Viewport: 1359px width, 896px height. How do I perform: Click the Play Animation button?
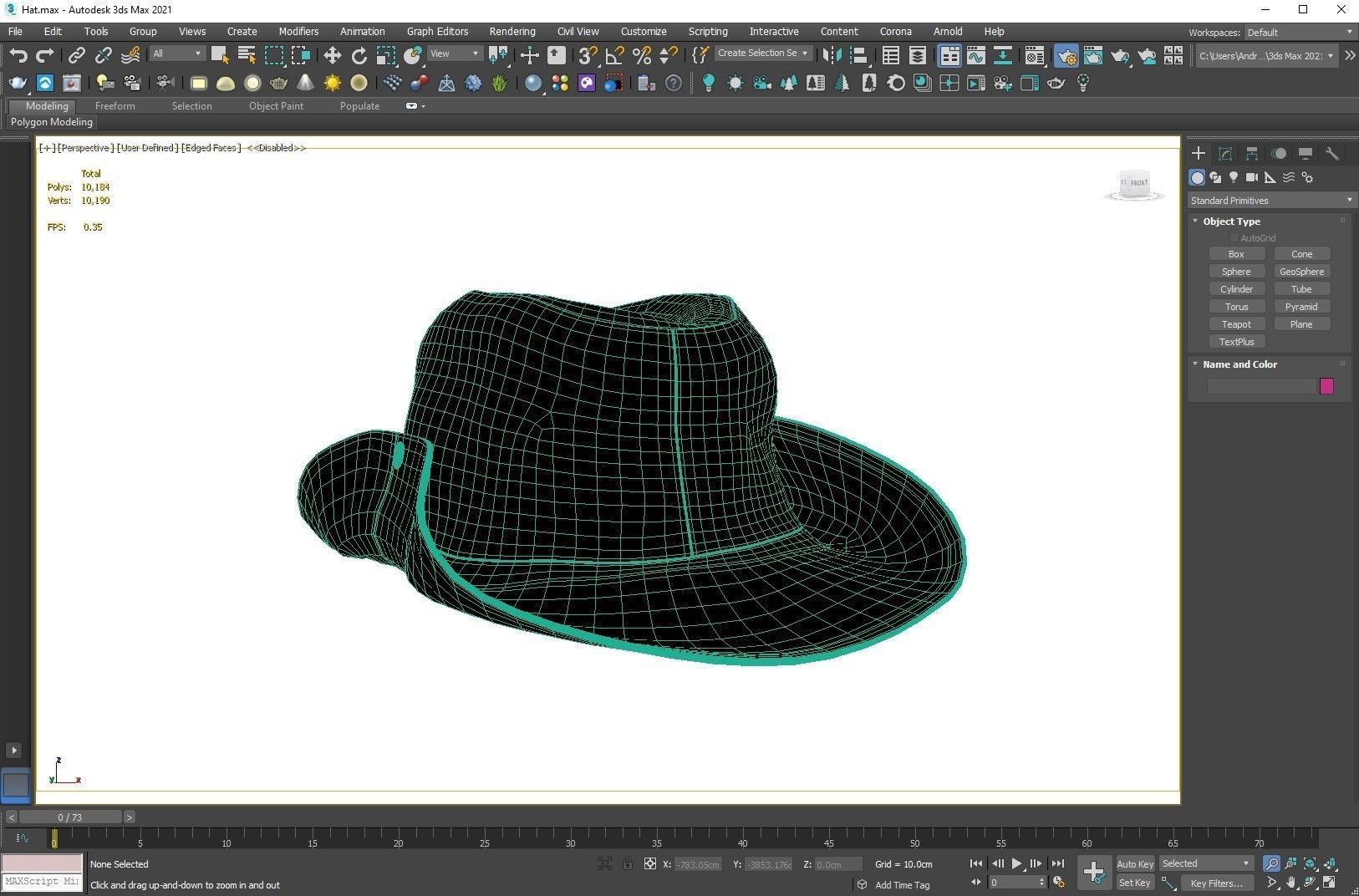click(x=1016, y=863)
